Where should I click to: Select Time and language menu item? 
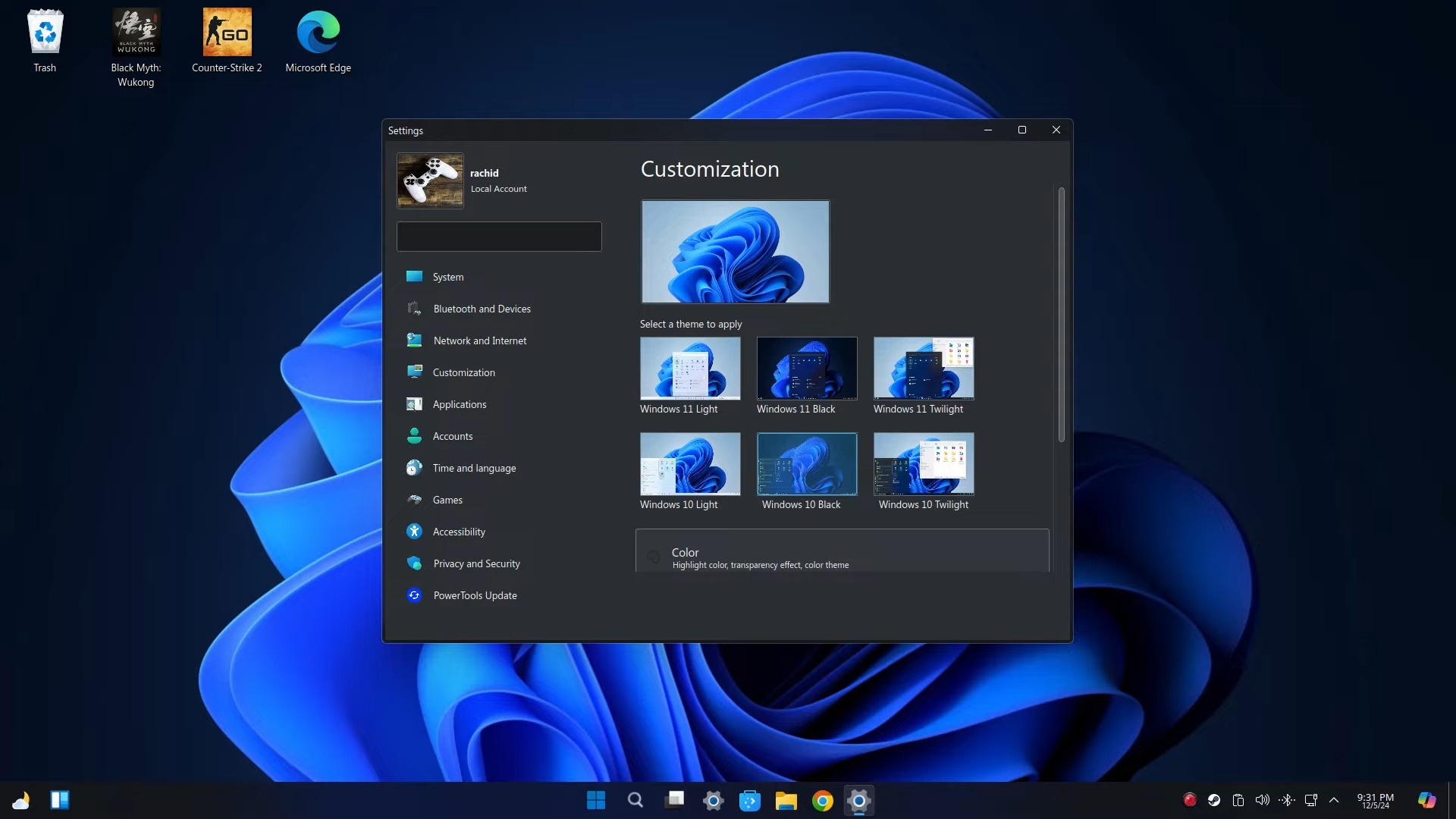point(473,468)
